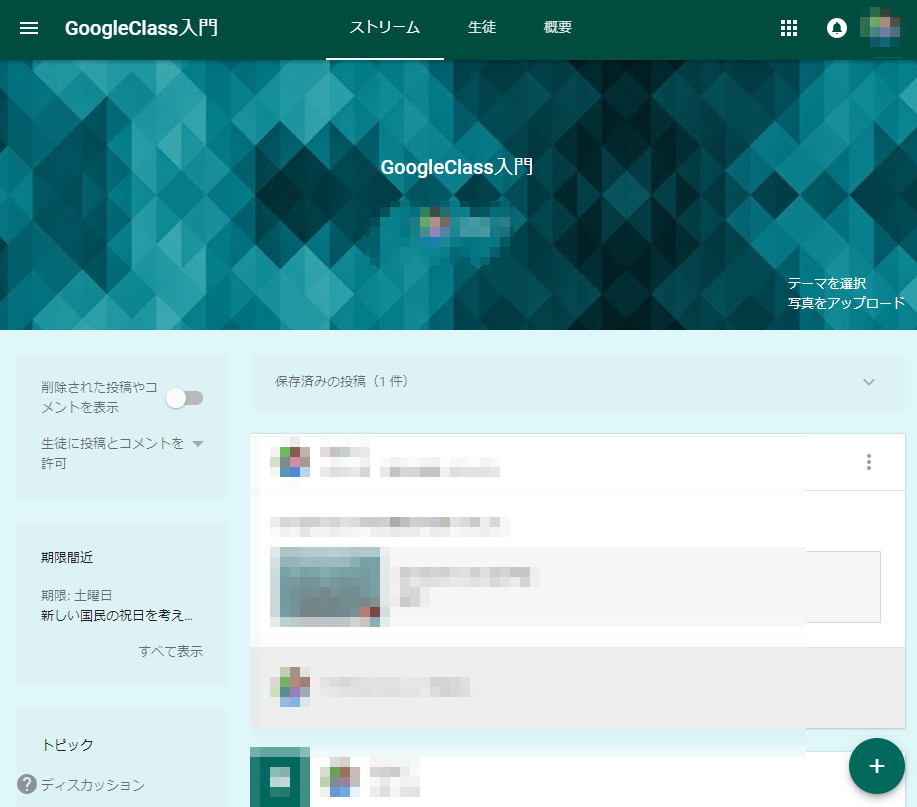Switch to the 生徒 tab
This screenshot has height=807, width=917.
point(482,27)
